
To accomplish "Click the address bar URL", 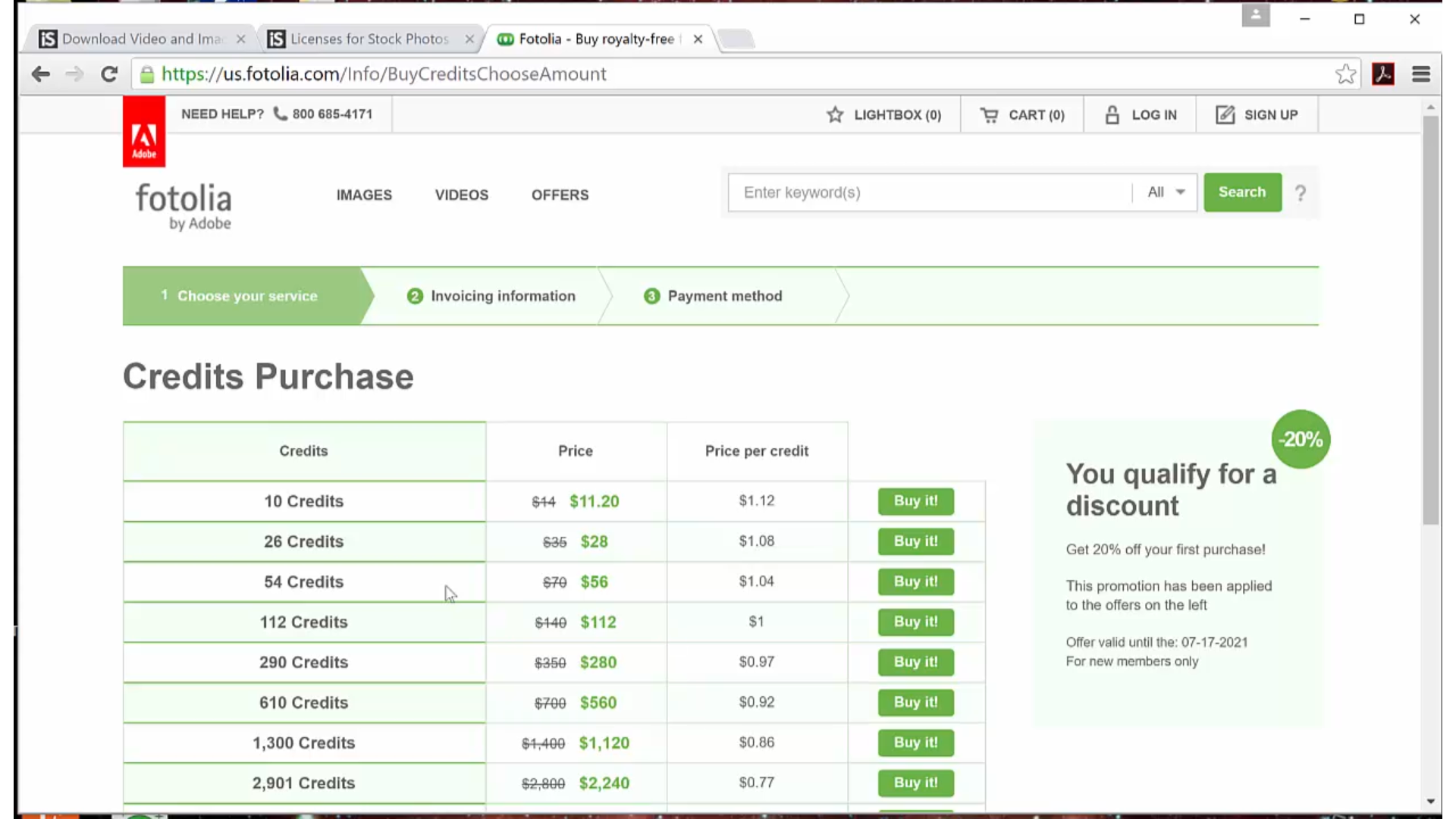I will point(384,74).
